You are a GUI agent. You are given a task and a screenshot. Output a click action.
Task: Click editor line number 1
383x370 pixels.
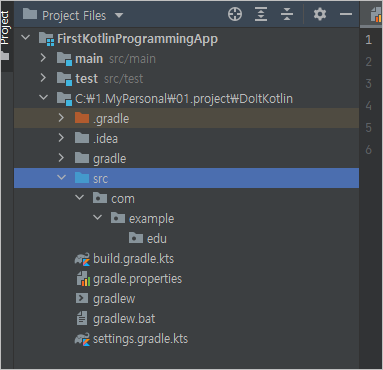coord(368,40)
